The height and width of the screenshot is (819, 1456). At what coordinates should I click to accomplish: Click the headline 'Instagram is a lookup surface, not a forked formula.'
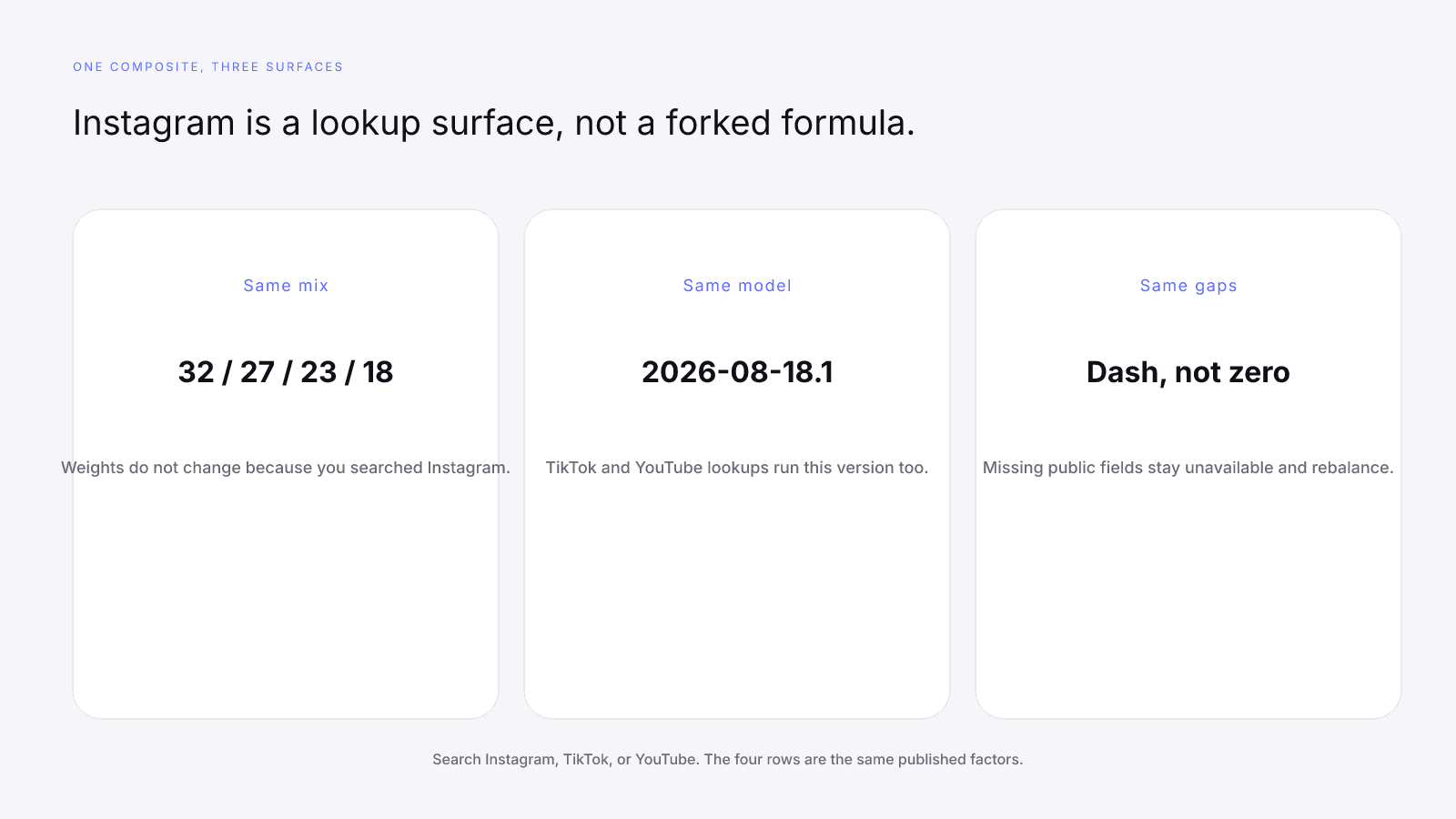[493, 123]
